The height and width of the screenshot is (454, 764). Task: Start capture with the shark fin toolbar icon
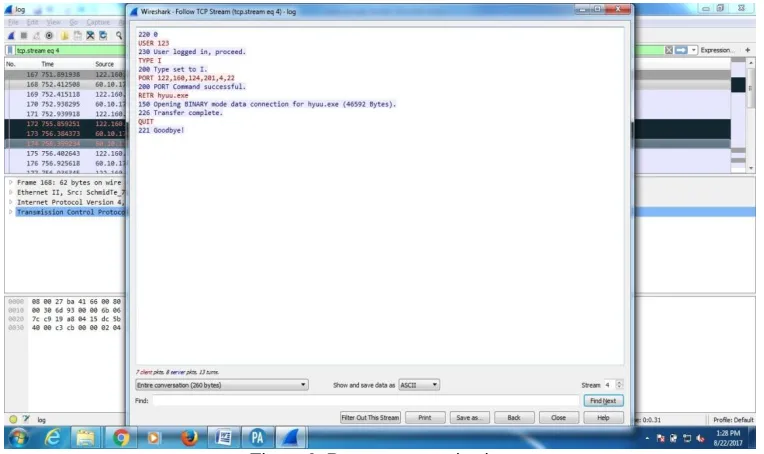(x=11, y=36)
